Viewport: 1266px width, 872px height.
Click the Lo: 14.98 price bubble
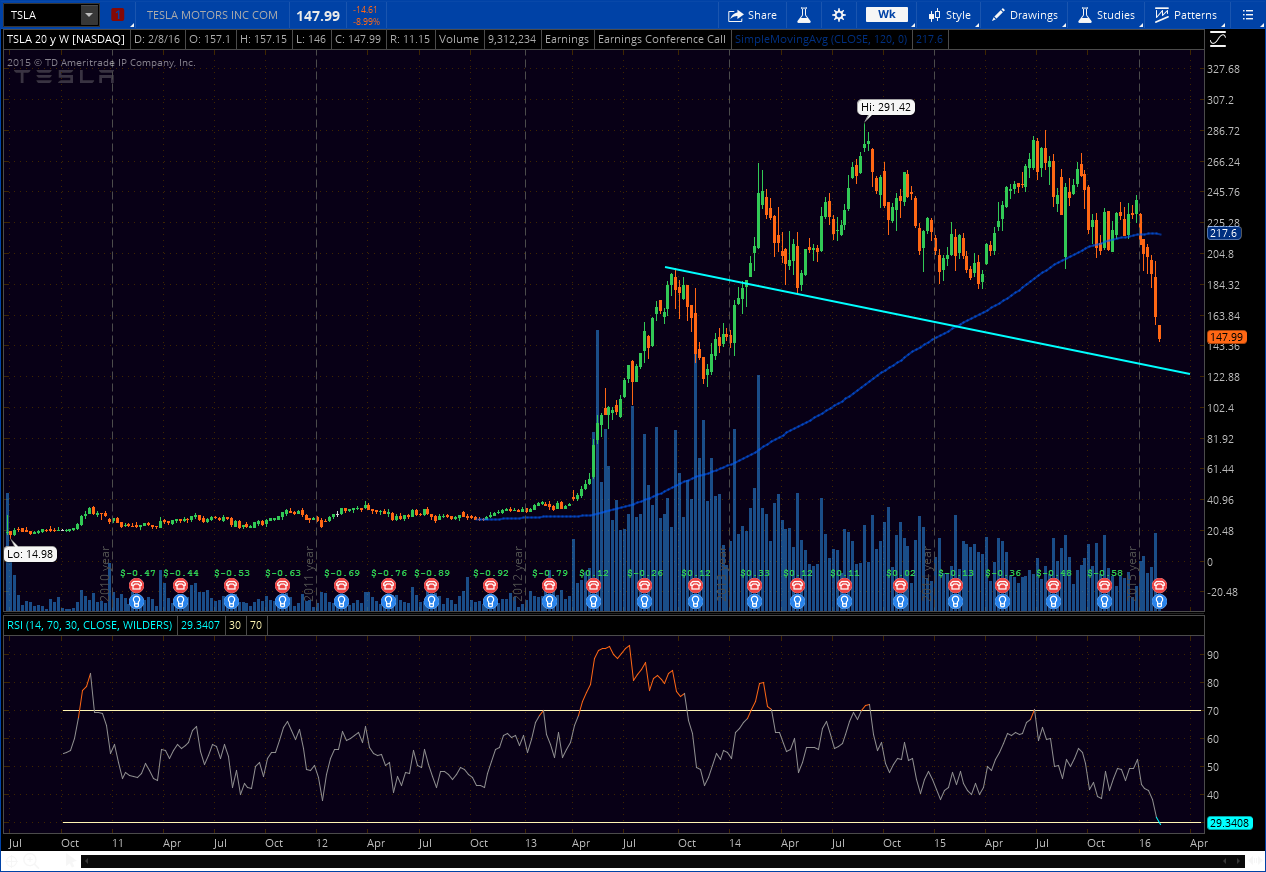(29, 553)
